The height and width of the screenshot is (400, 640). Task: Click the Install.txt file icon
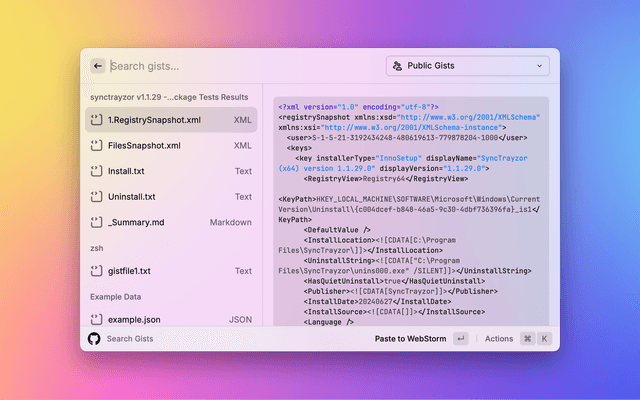tap(97, 171)
